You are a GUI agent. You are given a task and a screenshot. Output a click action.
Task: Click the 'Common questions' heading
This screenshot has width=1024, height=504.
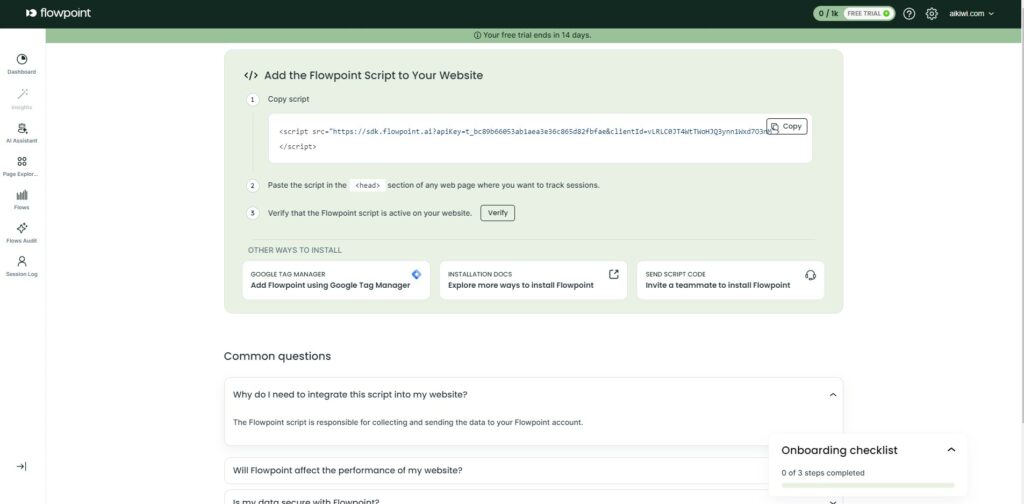point(278,356)
